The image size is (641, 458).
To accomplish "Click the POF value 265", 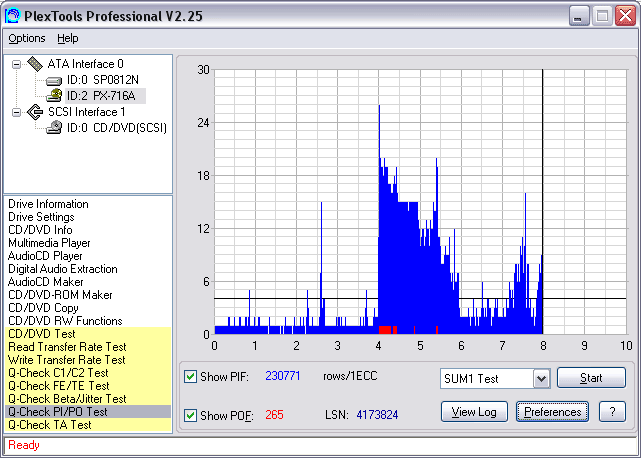I will click(x=274, y=415).
